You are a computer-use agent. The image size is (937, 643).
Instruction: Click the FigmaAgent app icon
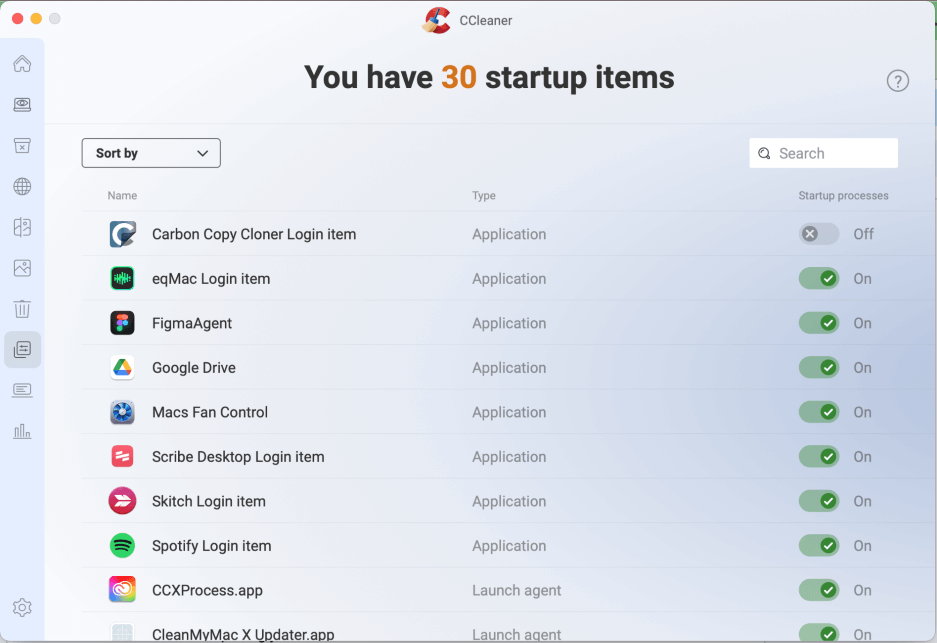tap(123, 323)
